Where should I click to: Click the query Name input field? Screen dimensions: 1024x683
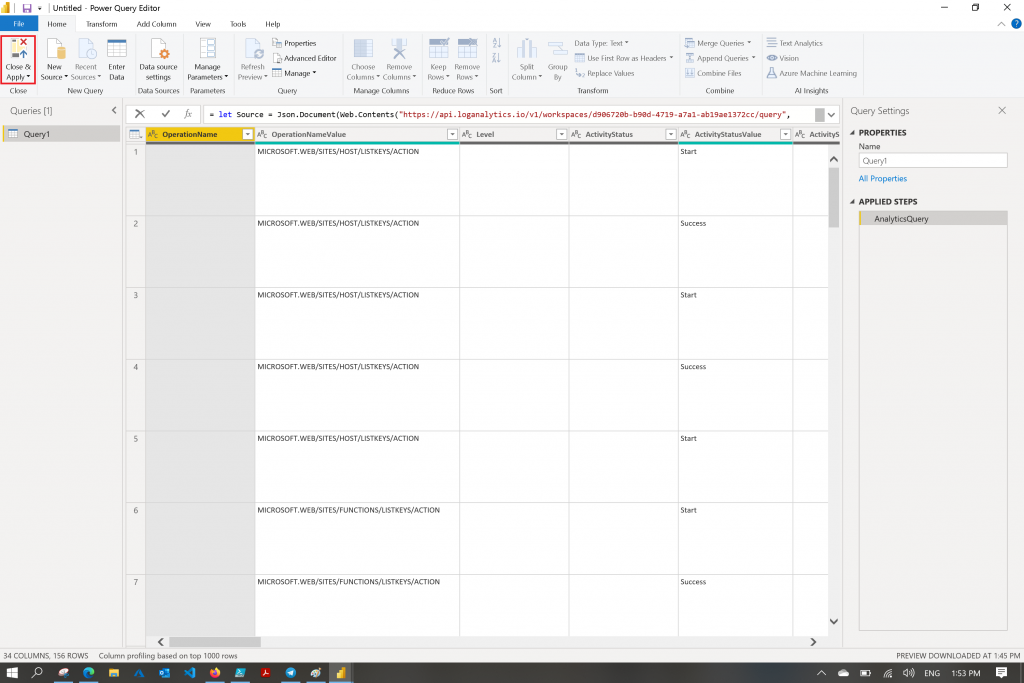(932, 160)
